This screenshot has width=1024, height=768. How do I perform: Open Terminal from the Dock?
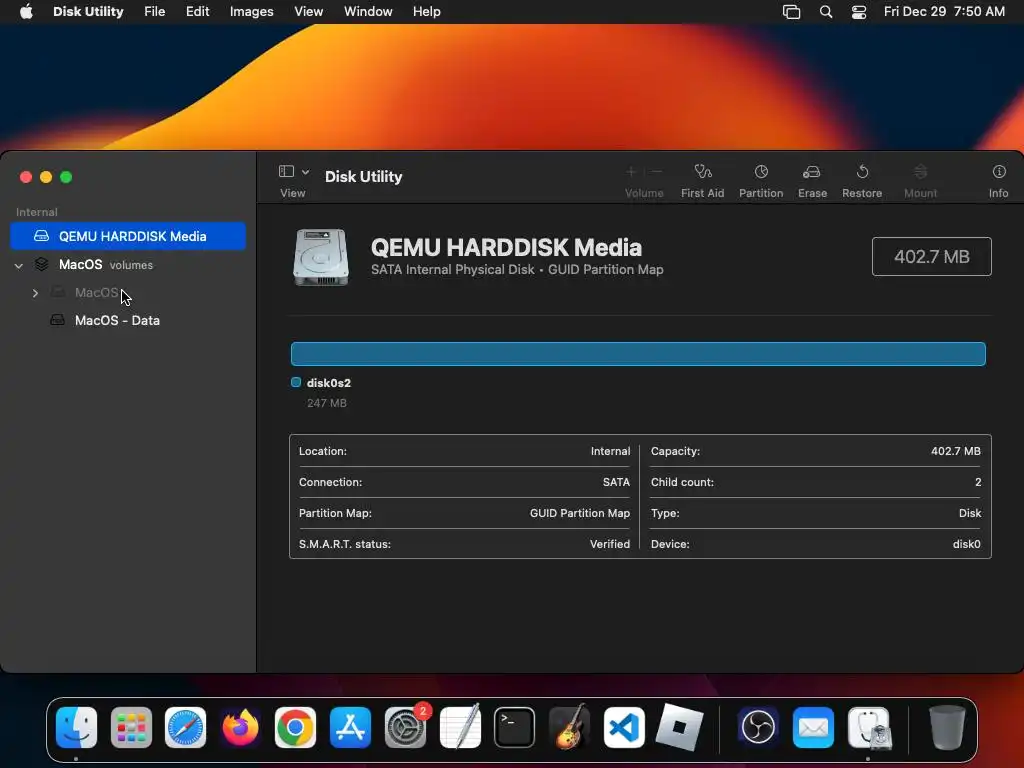click(x=515, y=727)
